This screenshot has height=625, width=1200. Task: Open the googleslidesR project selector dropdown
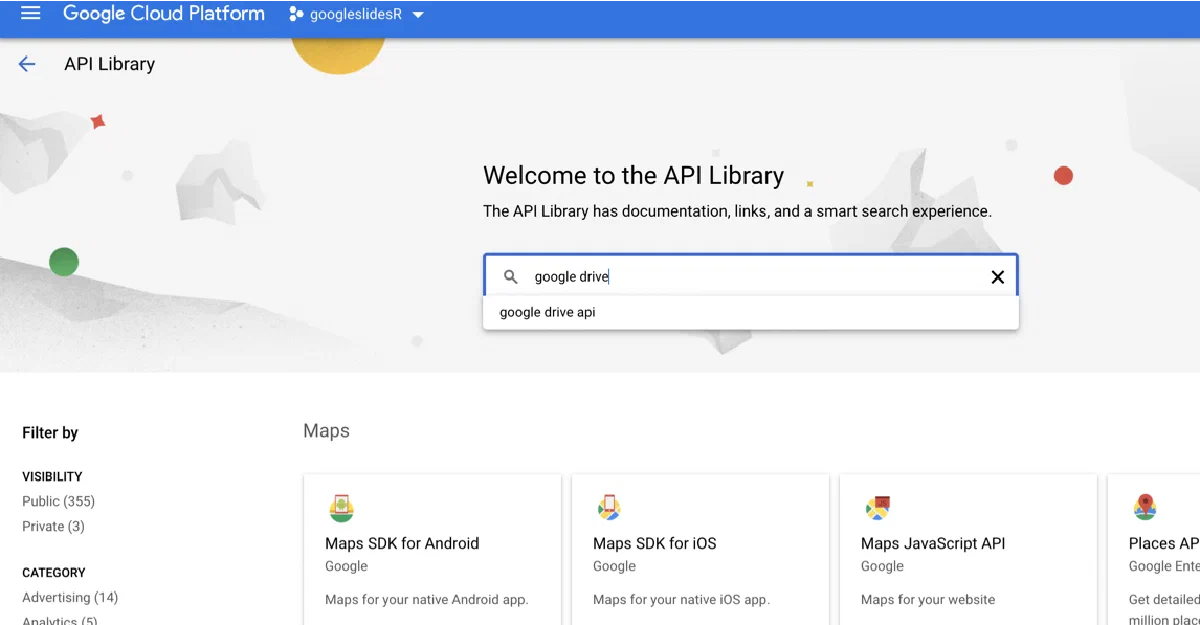[x=356, y=14]
